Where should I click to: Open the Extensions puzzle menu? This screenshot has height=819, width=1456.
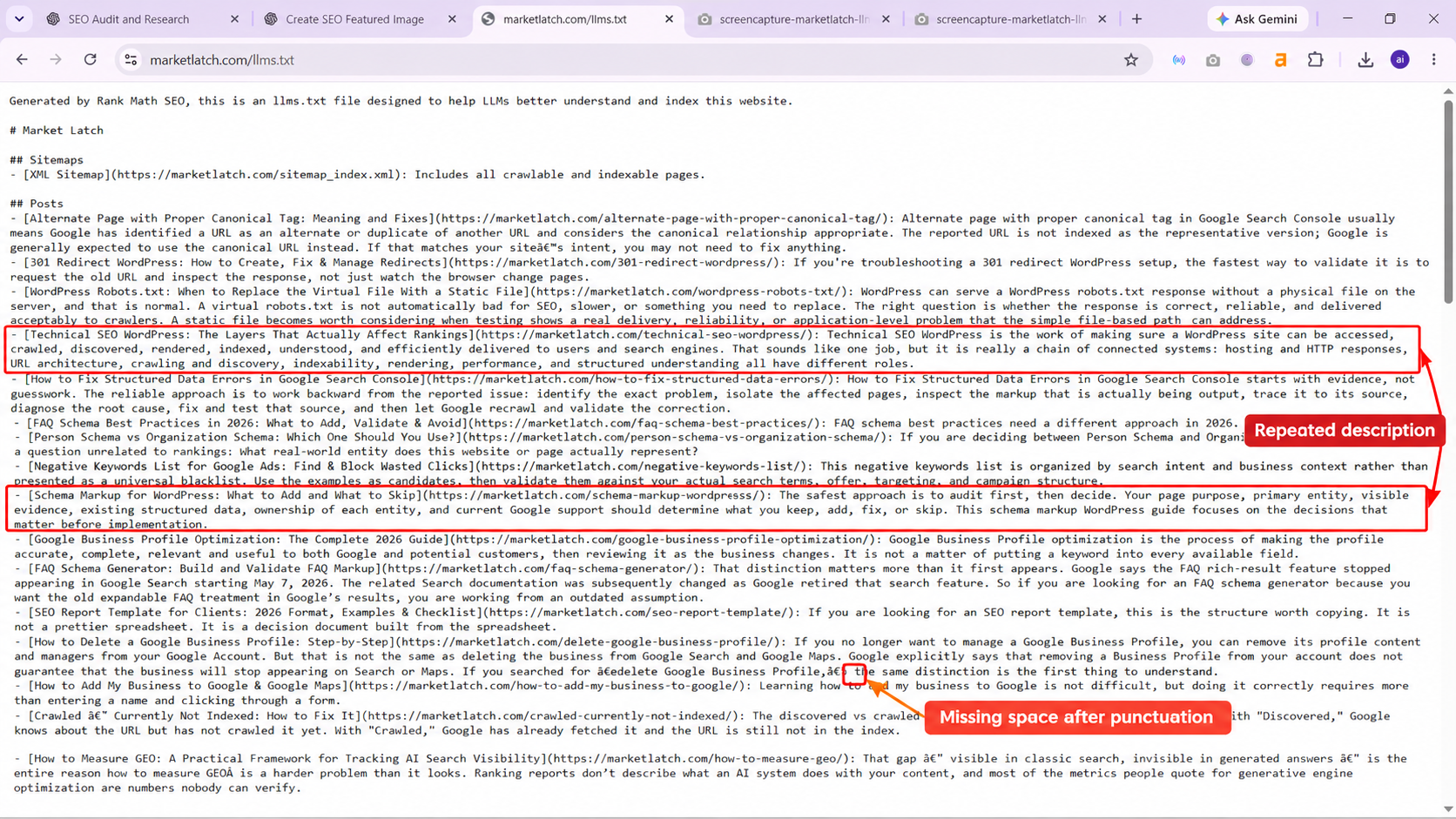click(1316, 60)
